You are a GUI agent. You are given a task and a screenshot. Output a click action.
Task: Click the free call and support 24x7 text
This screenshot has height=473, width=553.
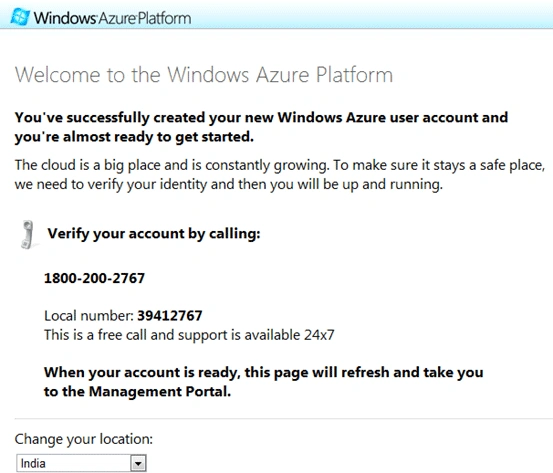coord(189,335)
